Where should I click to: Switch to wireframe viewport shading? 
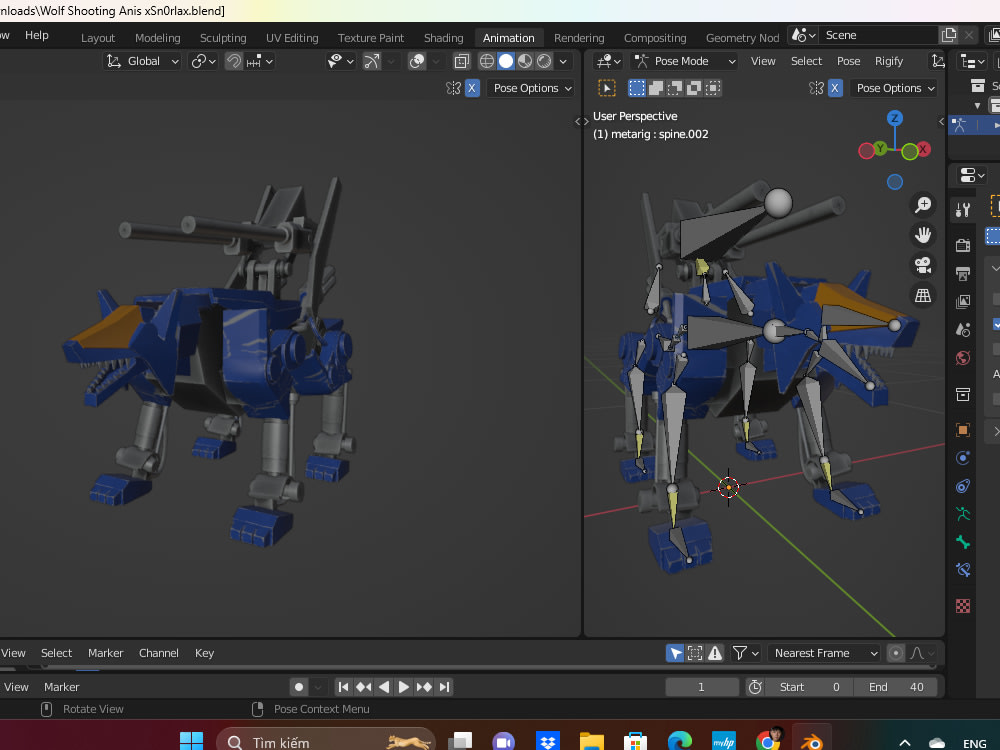[487, 61]
